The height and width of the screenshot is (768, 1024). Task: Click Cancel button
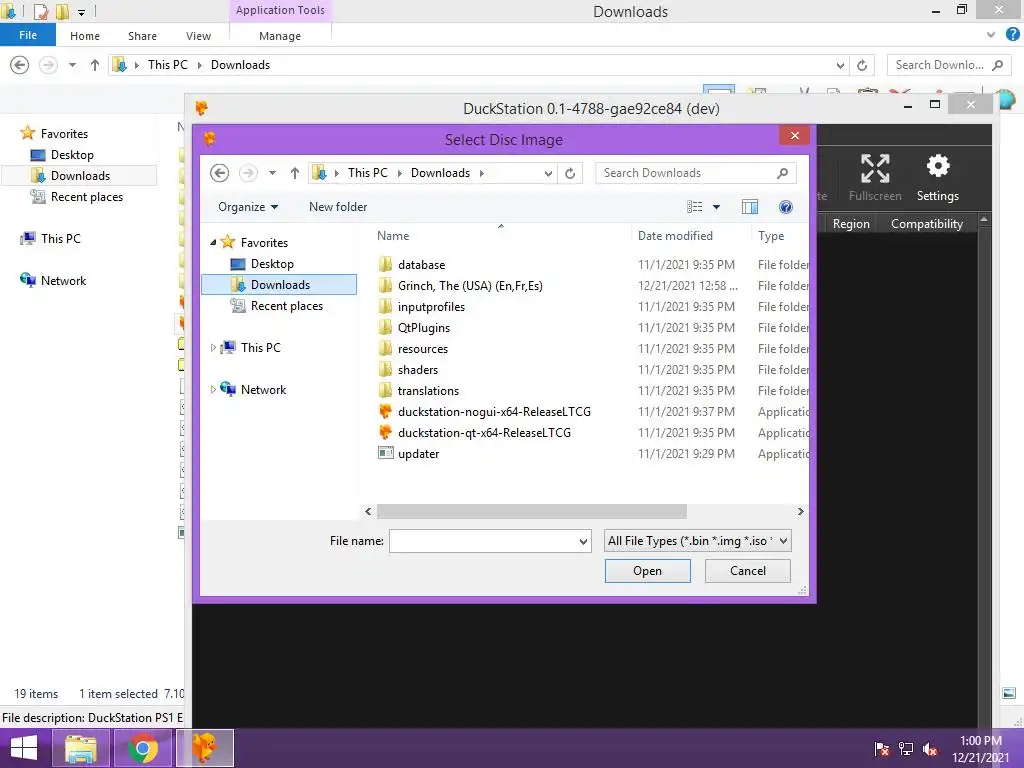748,571
